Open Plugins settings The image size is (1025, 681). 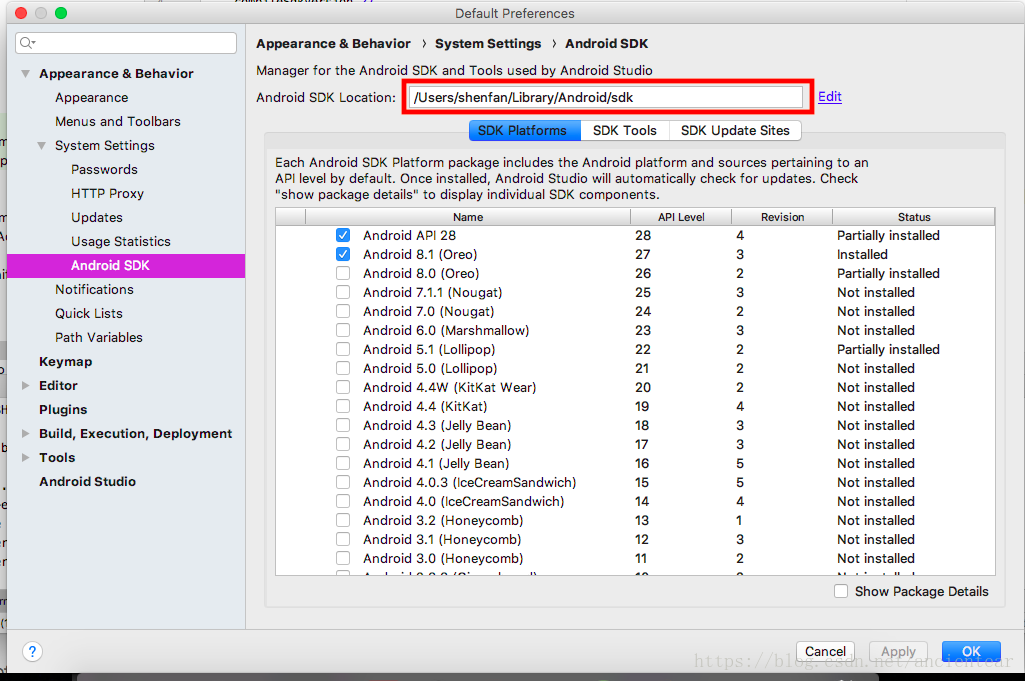[63, 410]
